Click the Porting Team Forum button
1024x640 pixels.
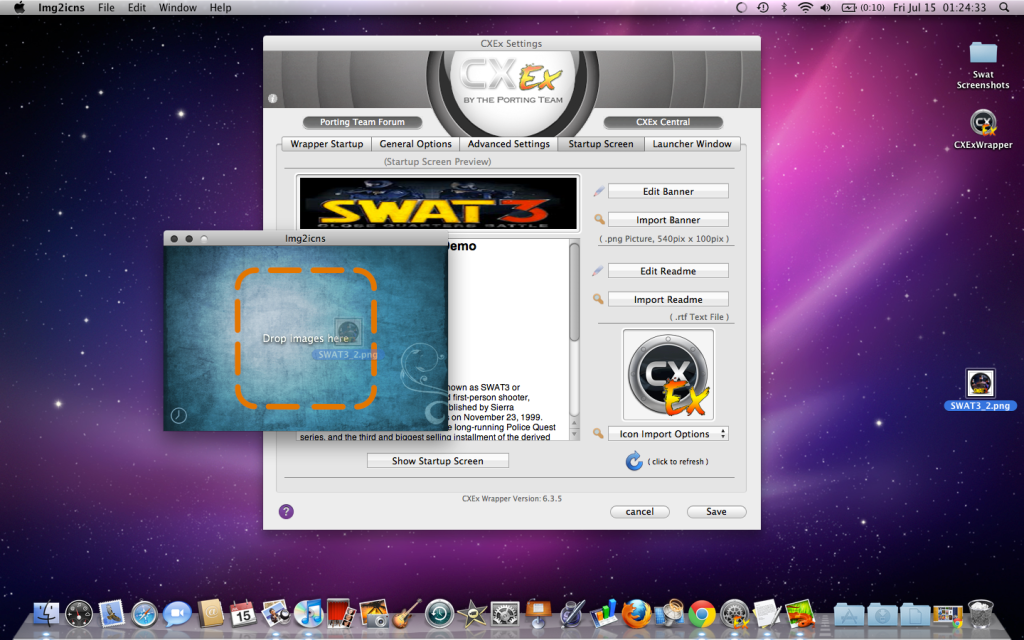[x=362, y=122]
